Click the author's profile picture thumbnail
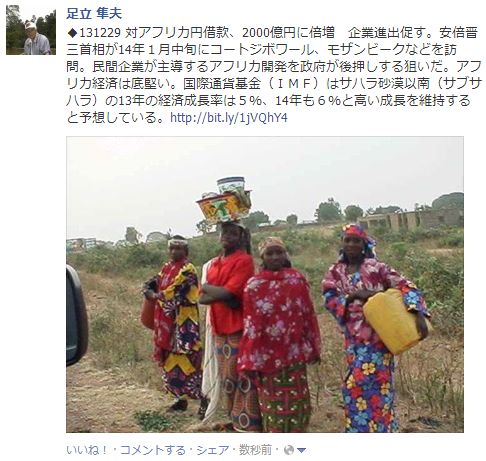The height and width of the screenshot is (461, 486). [31, 30]
